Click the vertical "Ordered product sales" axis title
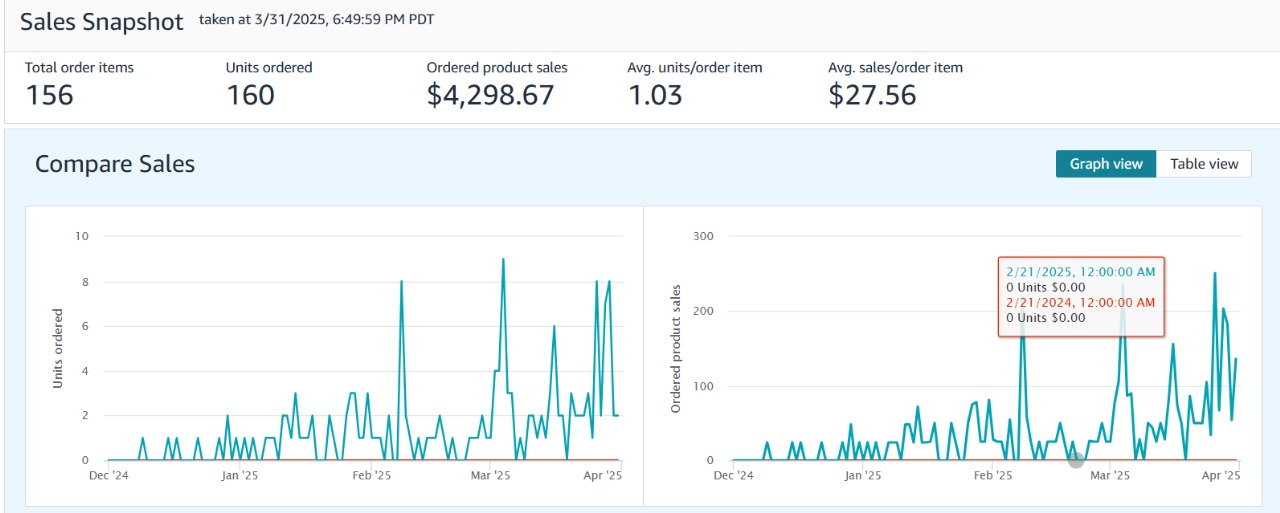1280x513 pixels. pyautogui.click(x=676, y=348)
